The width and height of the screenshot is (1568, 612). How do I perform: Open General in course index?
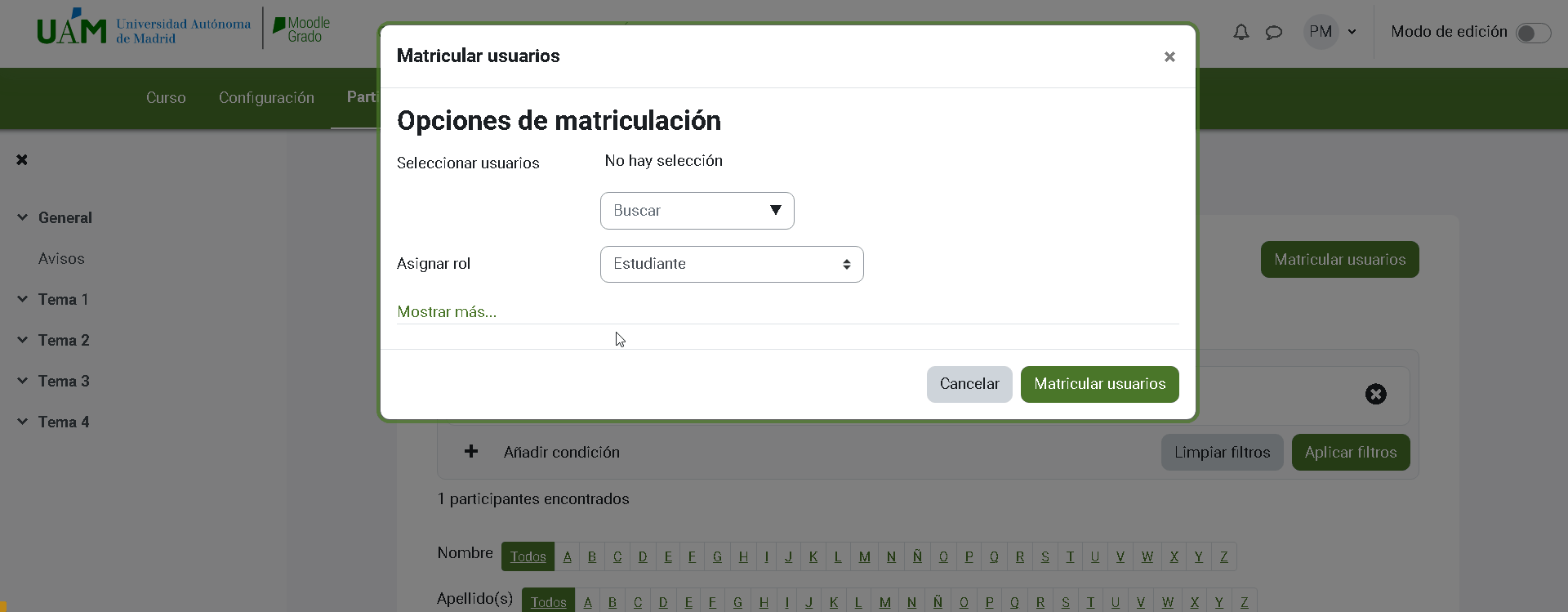pos(65,217)
